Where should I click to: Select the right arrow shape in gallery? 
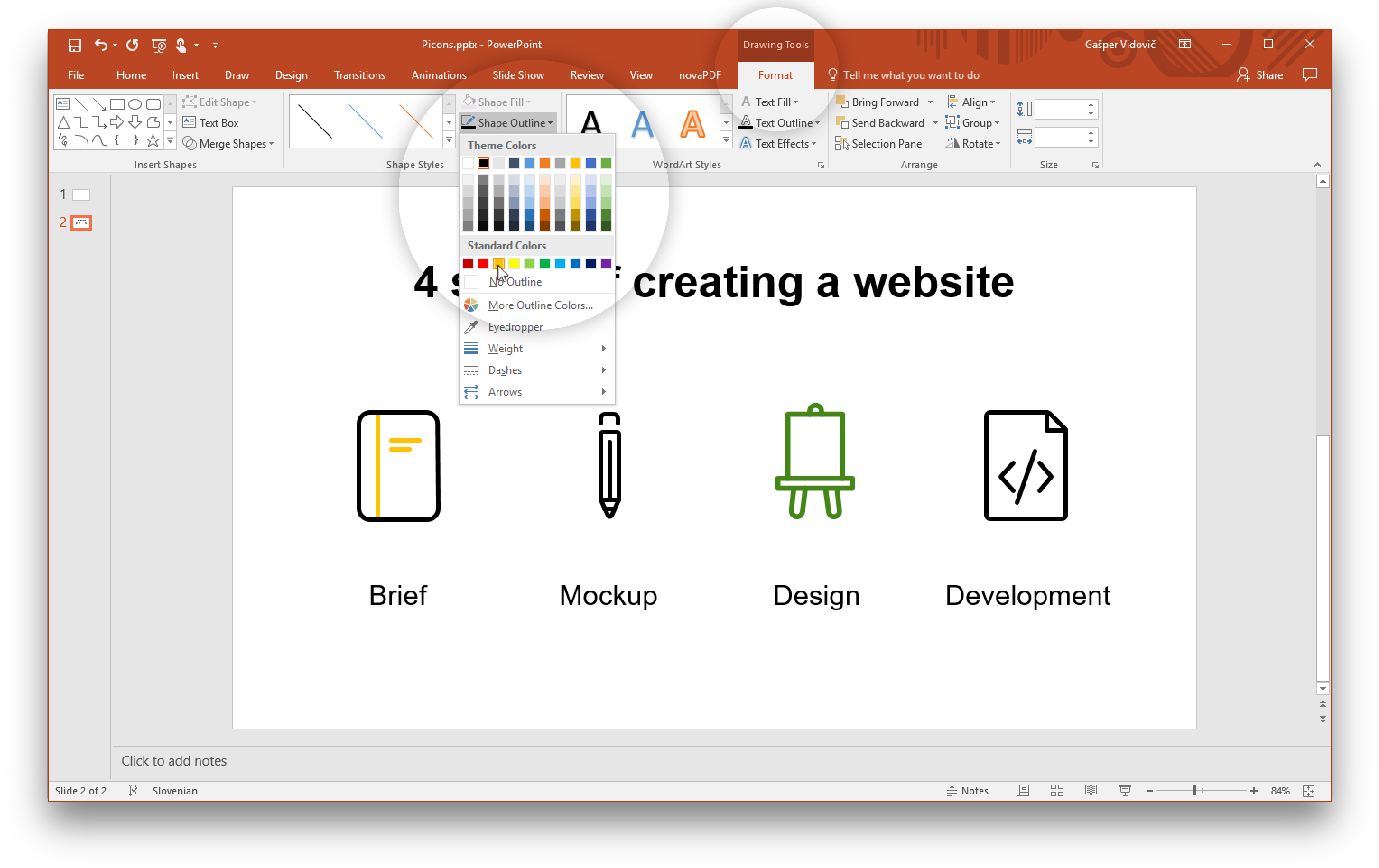117,122
